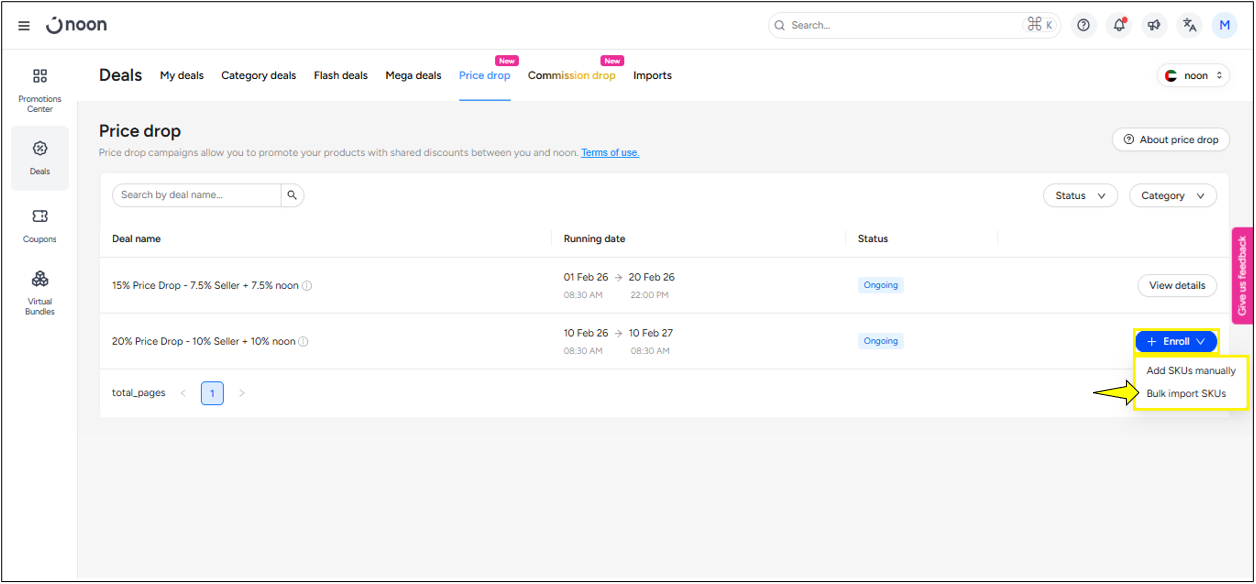
Task: Expand the Status filter dropdown
Action: [1080, 196]
